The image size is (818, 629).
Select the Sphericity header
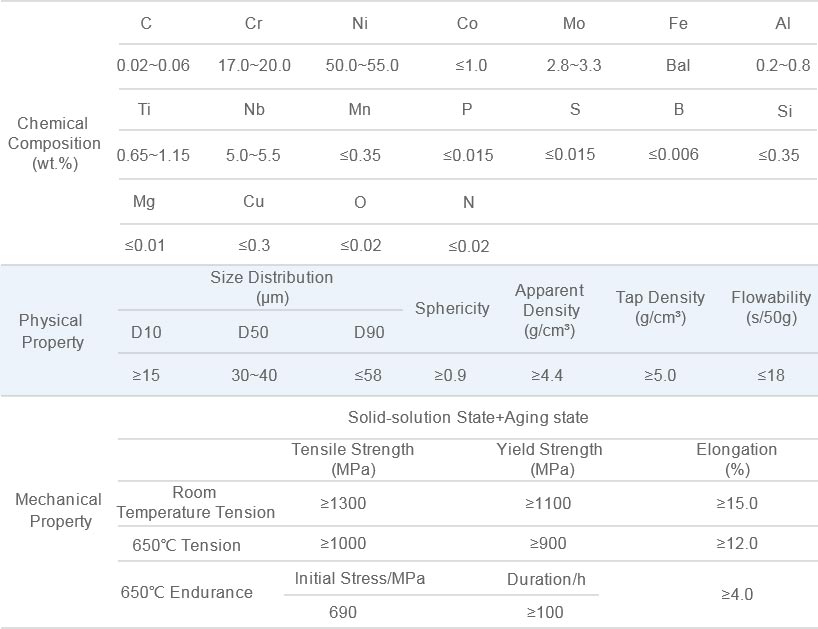452,309
